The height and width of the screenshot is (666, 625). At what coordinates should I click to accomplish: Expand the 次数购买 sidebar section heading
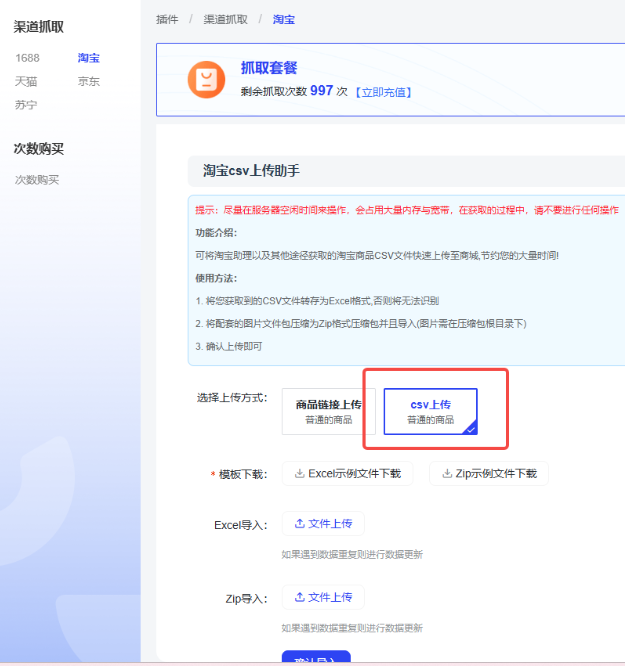click(39, 149)
